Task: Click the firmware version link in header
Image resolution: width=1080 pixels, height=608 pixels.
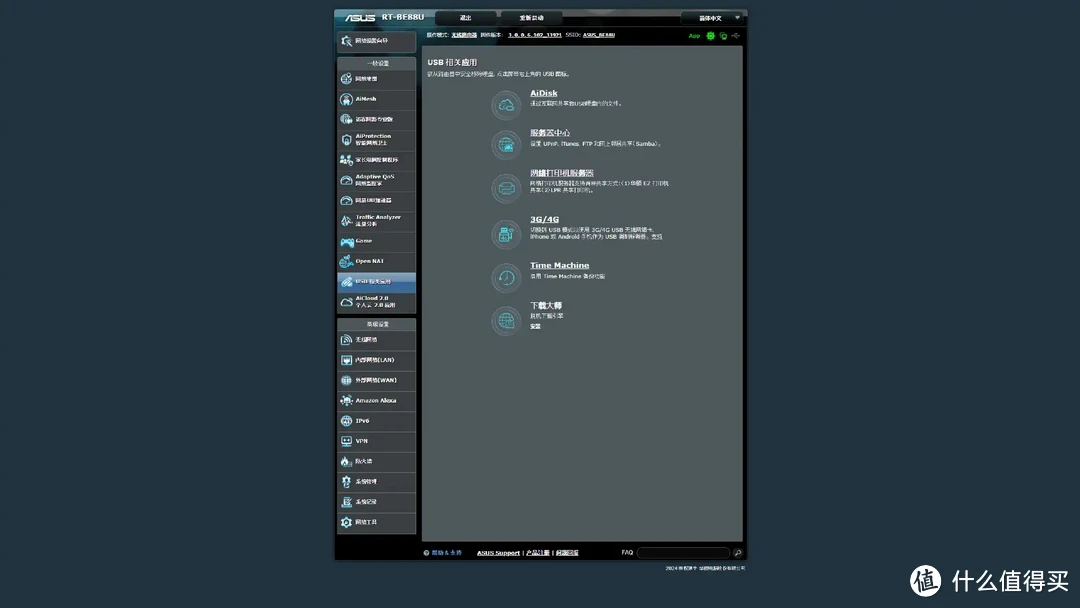Action: (x=534, y=35)
